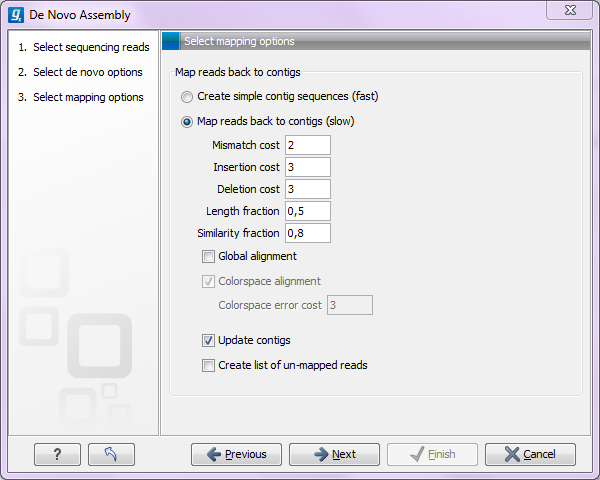The width and height of the screenshot is (600, 480).
Task: Click into the Mismatch cost field
Action: 307,146
